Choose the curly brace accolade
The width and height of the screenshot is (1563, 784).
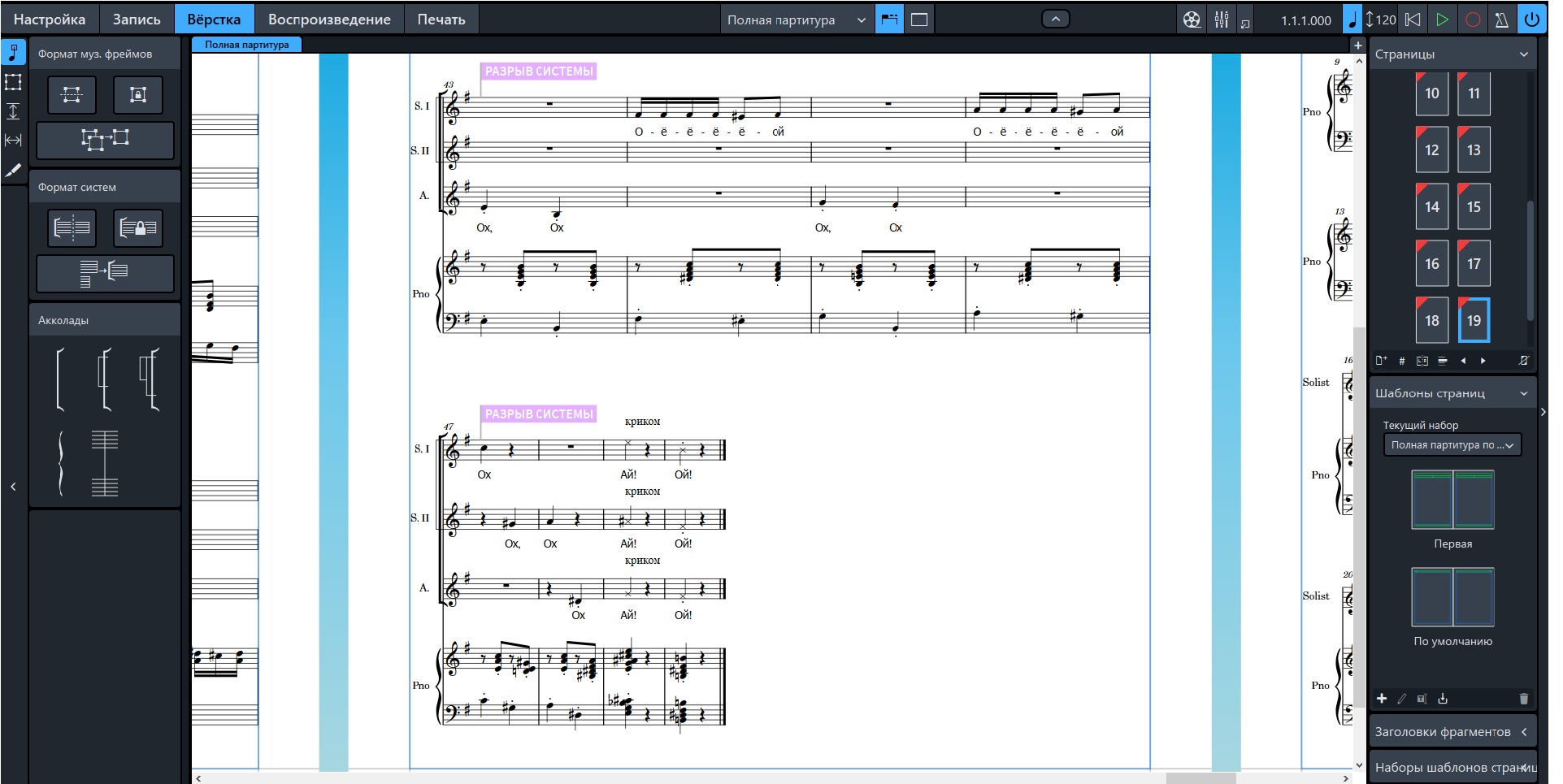click(60, 463)
